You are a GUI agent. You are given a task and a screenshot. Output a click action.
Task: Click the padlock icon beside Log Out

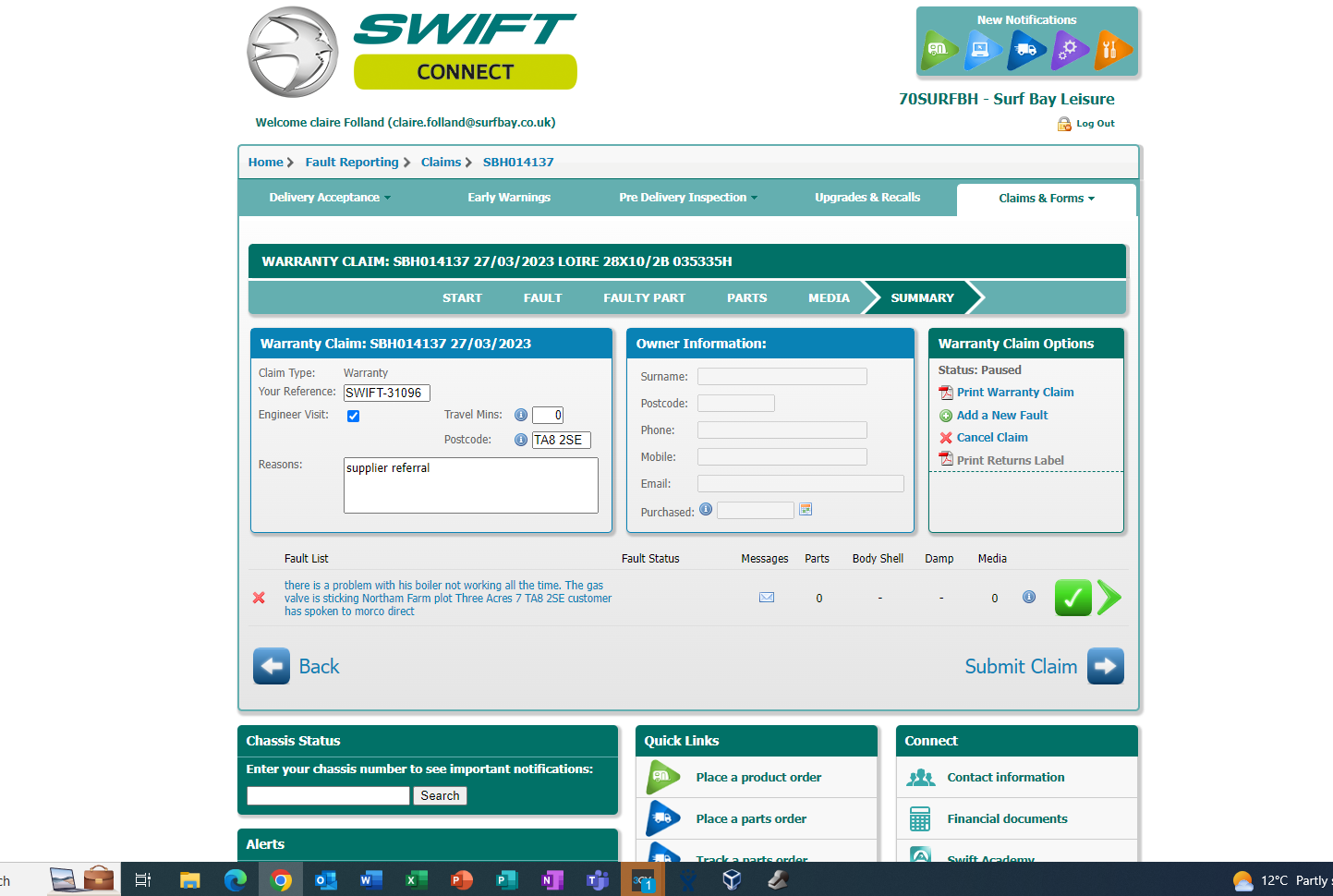(x=1064, y=124)
